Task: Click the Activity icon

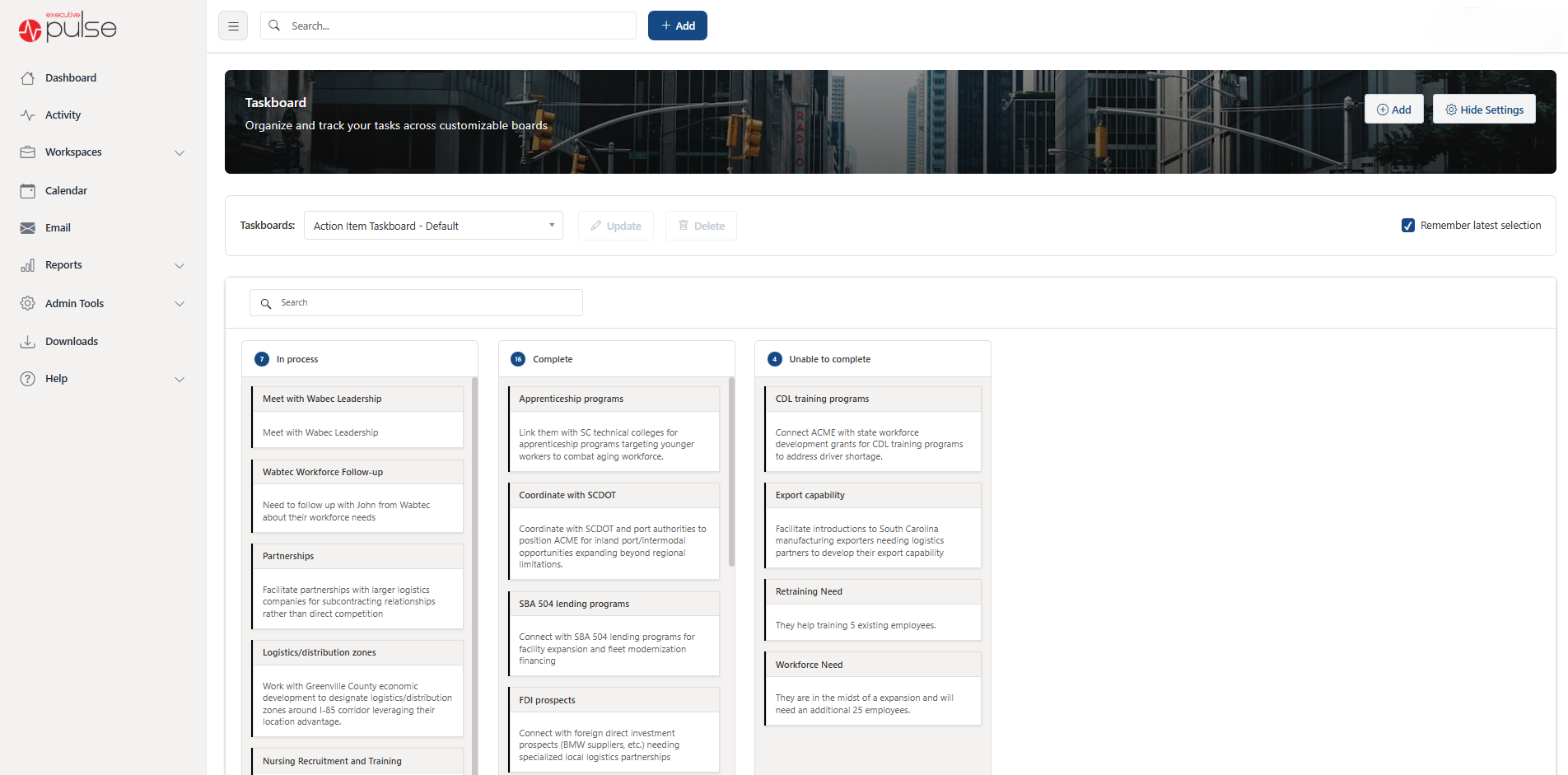Action: pyautogui.click(x=27, y=114)
